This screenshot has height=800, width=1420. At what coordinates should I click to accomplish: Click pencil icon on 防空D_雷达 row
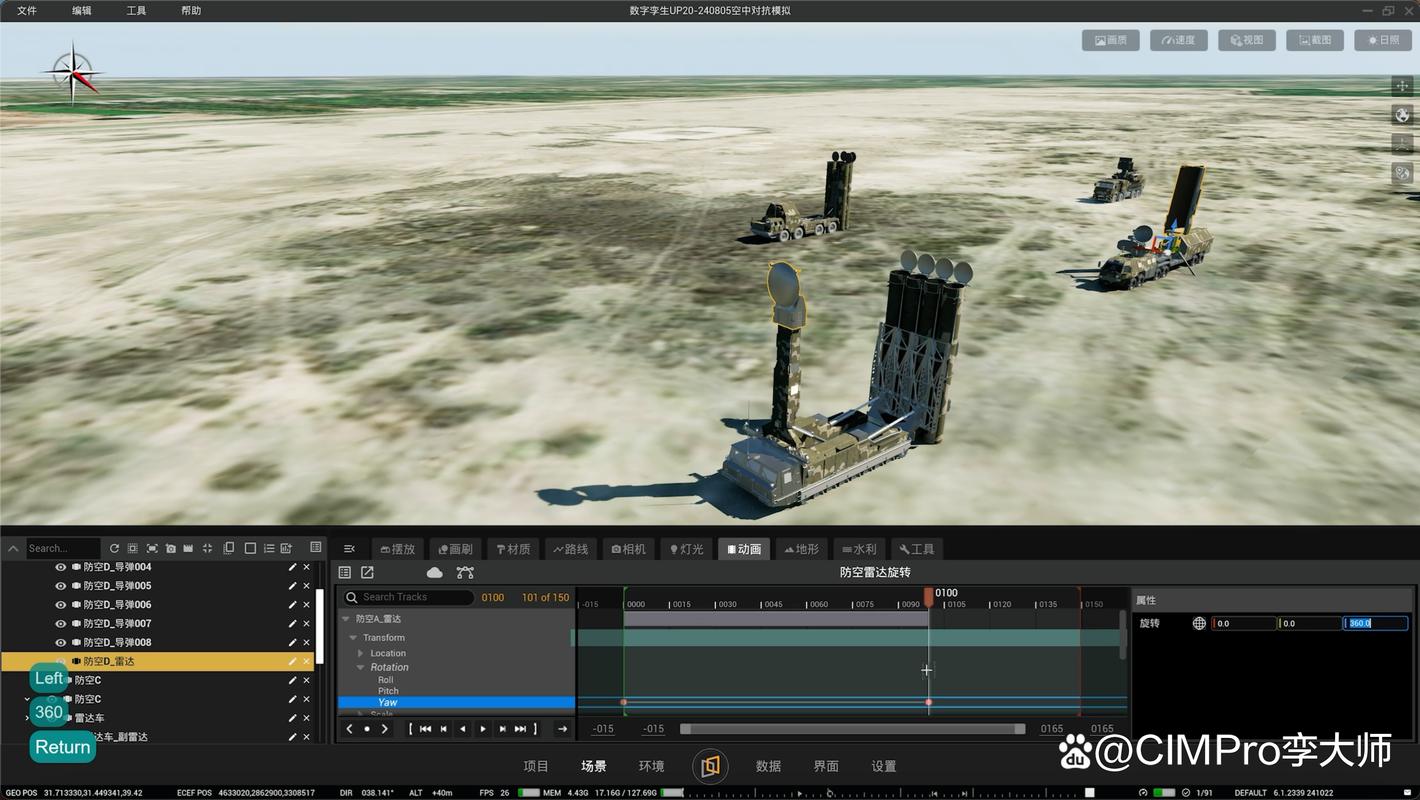pyautogui.click(x=292, y=661)
